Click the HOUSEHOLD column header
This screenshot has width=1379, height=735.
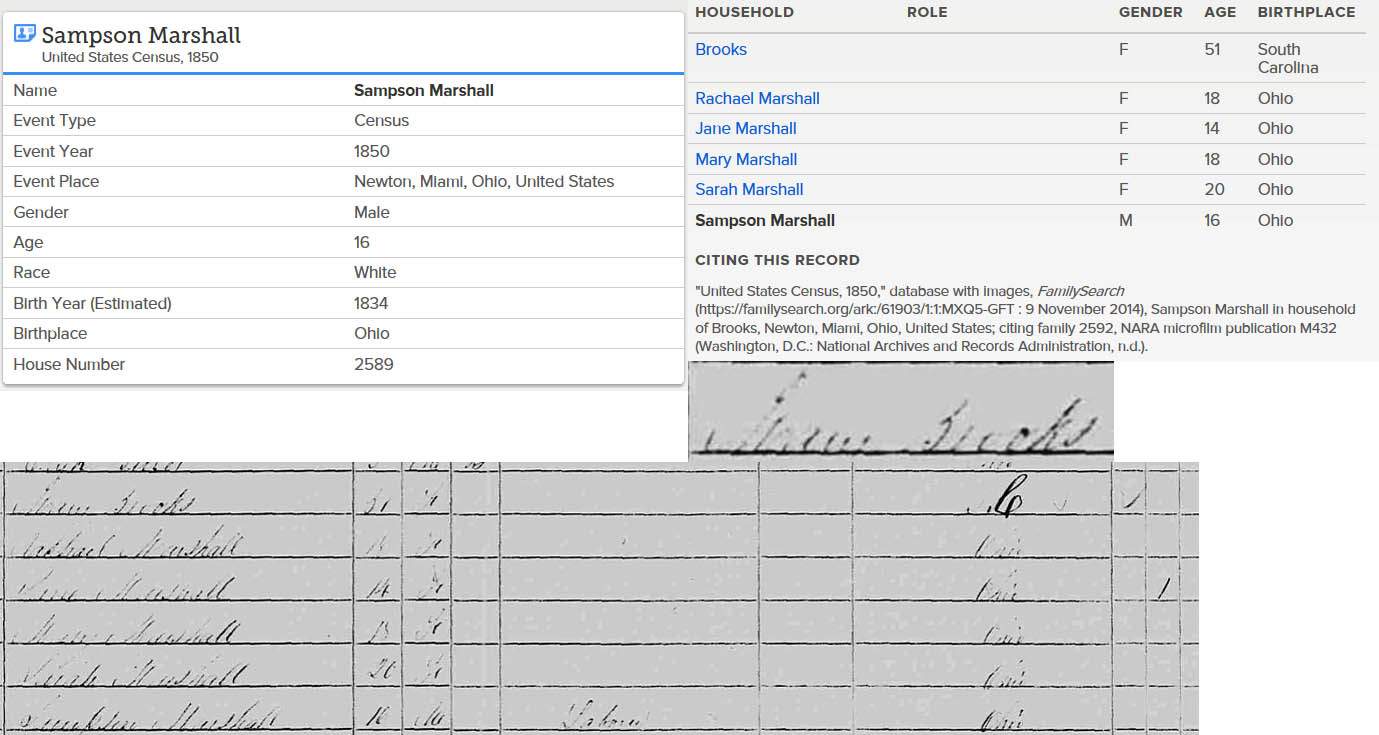point(744,12)
